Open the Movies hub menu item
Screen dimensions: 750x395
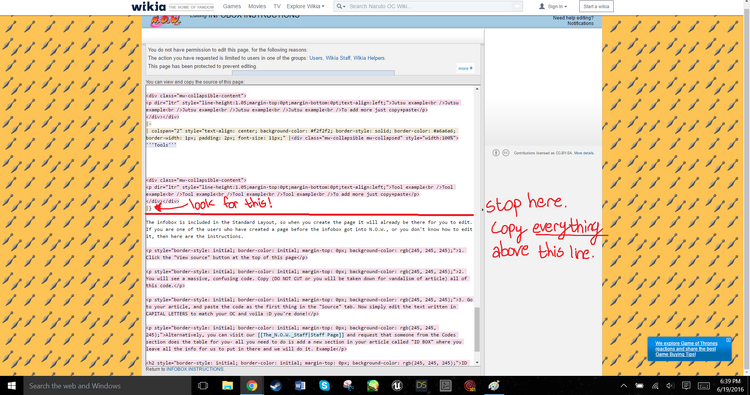(x=257, y=6)
